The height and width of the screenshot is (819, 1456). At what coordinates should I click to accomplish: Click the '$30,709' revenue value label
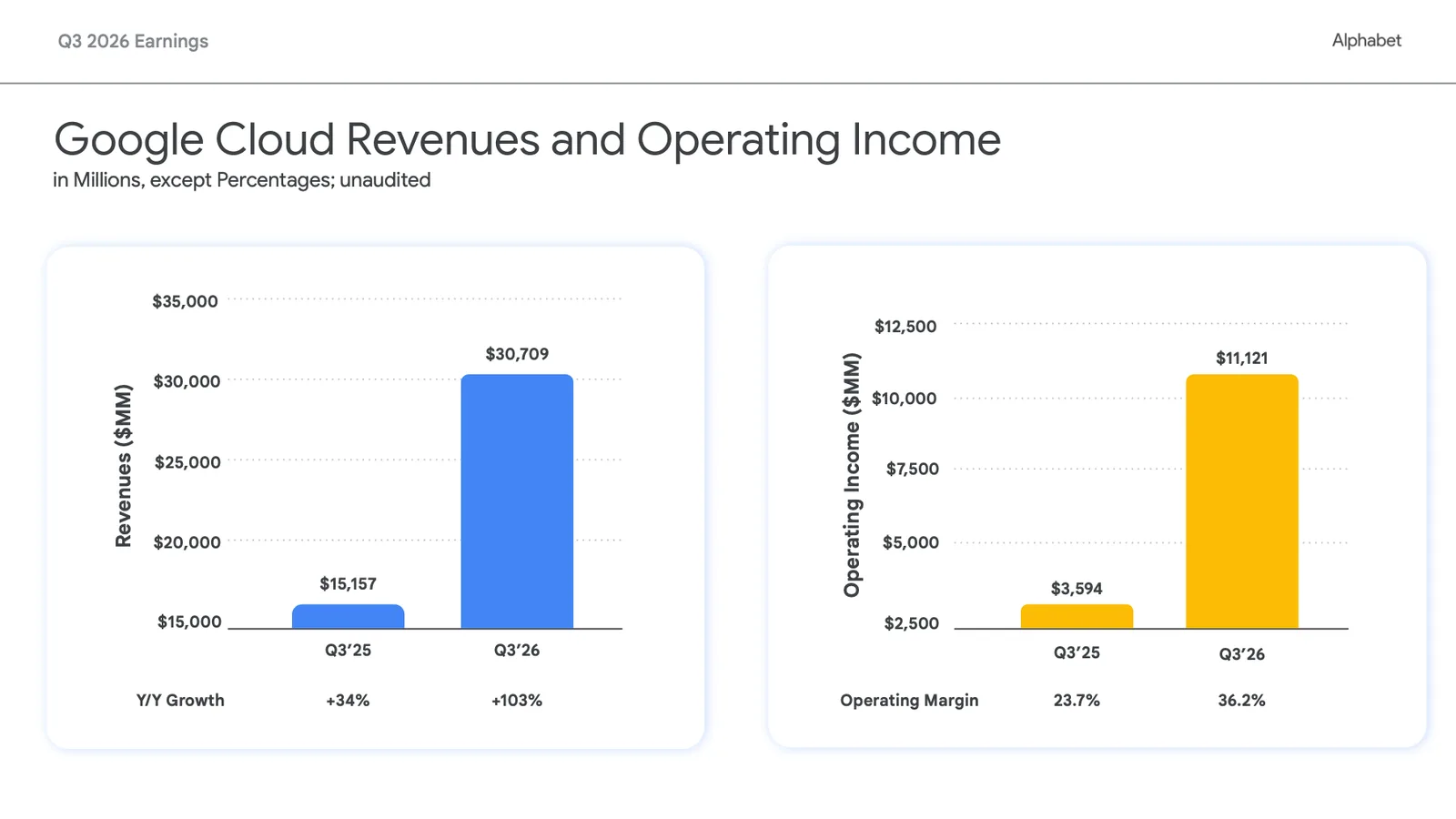[x=517, y=354]
